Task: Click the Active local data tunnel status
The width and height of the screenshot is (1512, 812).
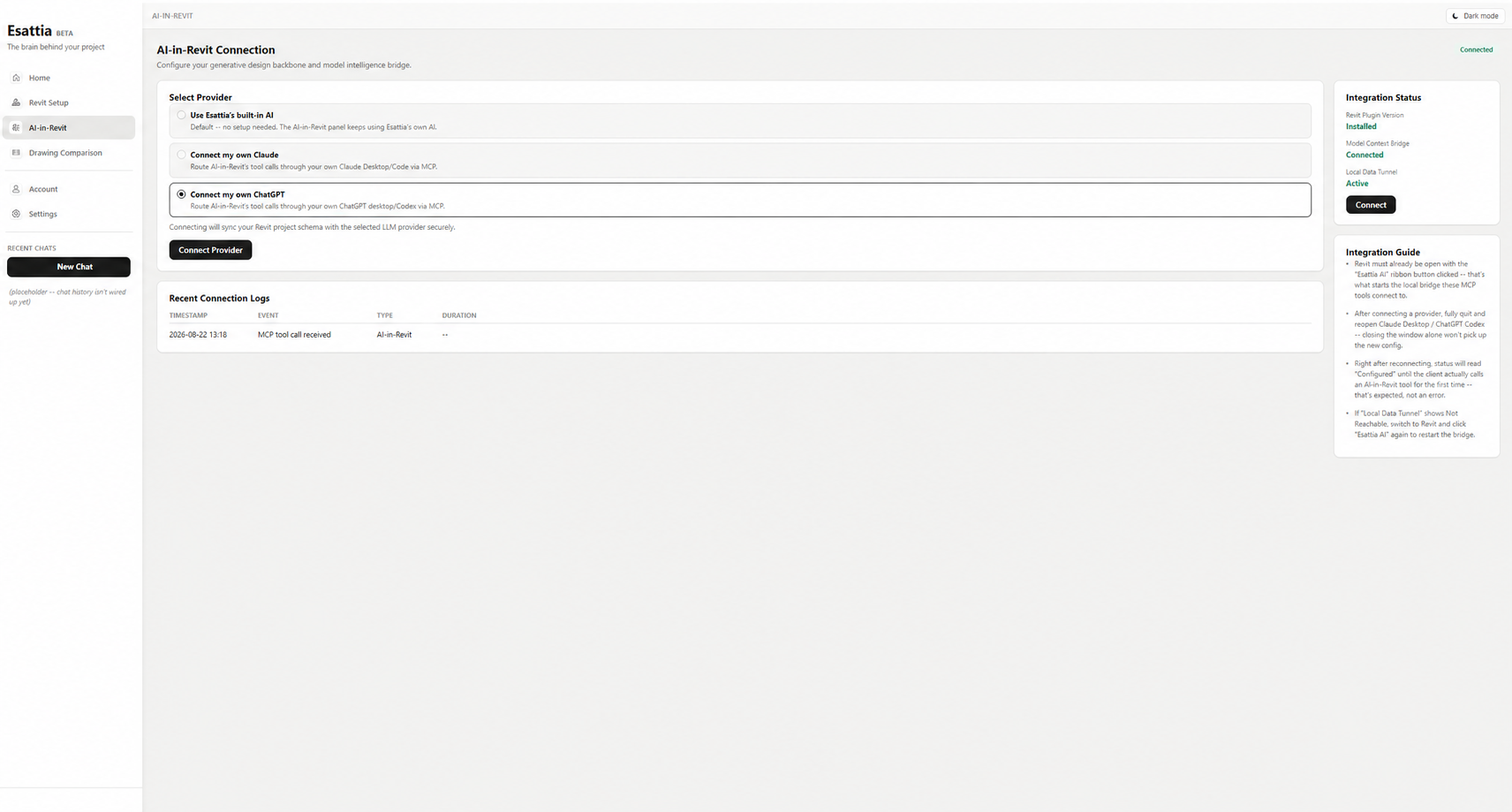Action: coord(1357,184)
